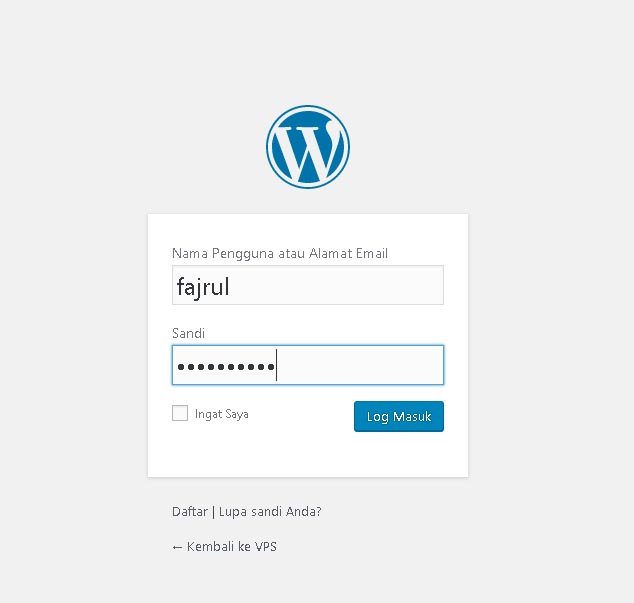Open the Daftar registration link
The width and height of the screenshot is (634, 603).
[190, 512]
